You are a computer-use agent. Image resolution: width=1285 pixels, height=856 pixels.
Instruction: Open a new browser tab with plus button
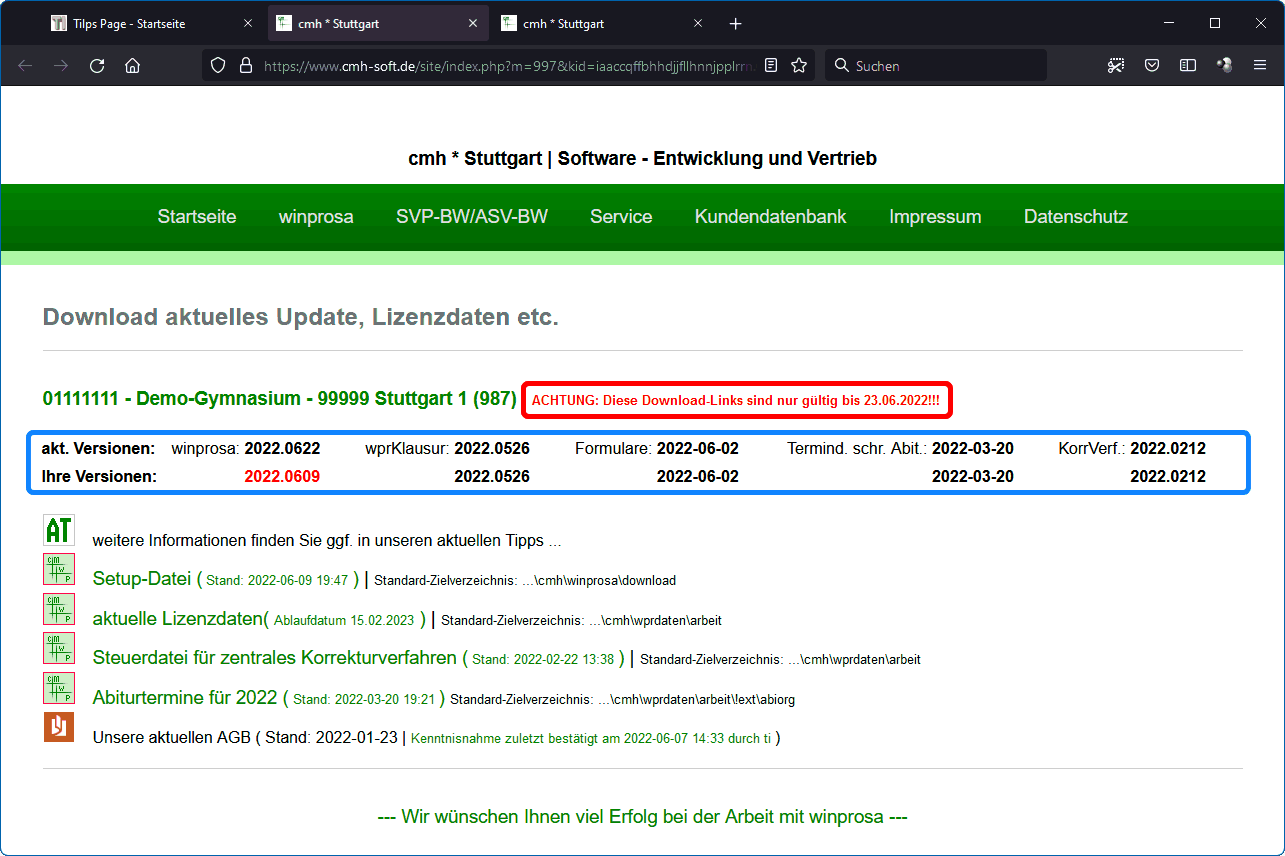736,24
